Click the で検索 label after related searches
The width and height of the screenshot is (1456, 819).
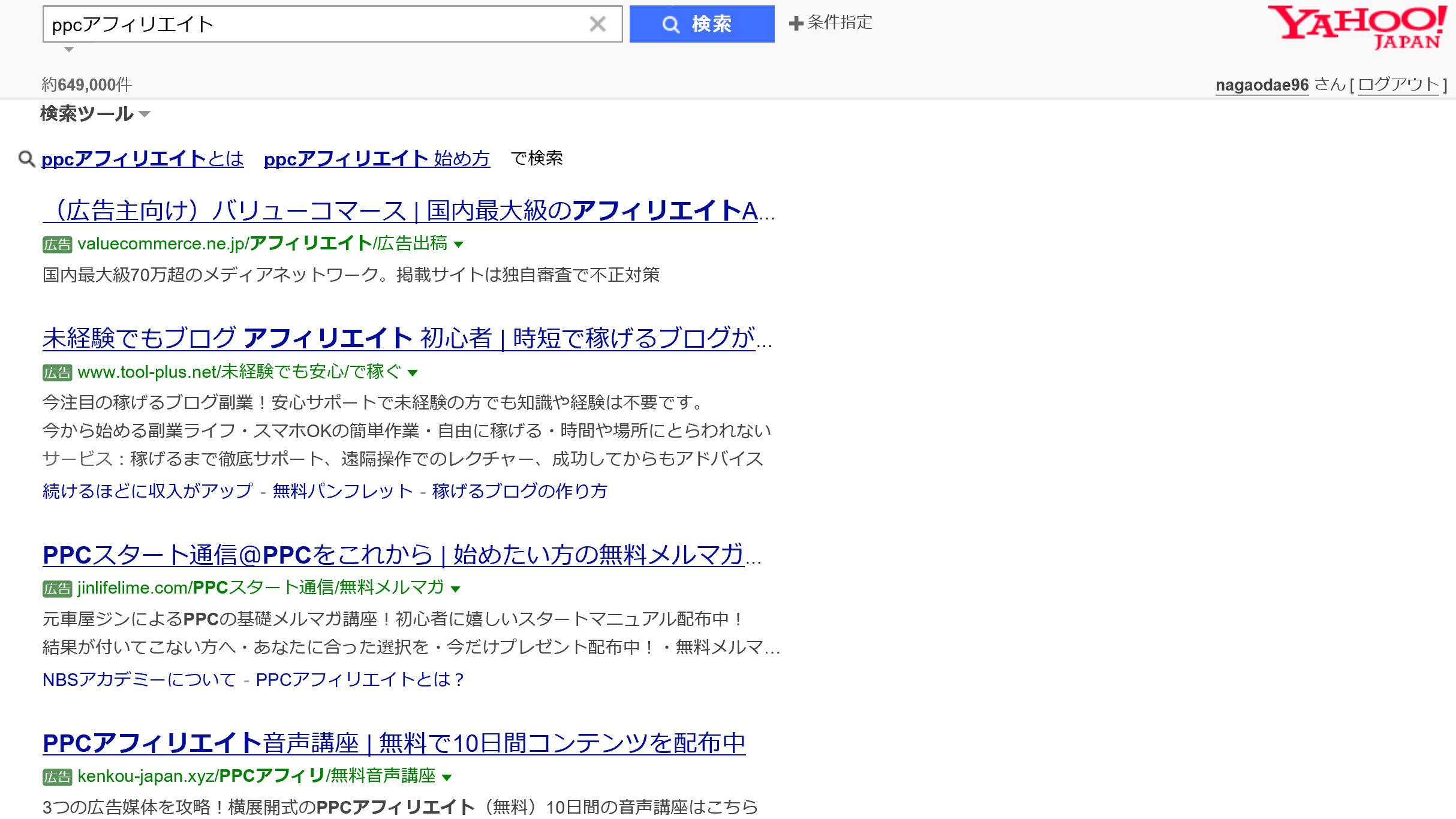point(537,158)
